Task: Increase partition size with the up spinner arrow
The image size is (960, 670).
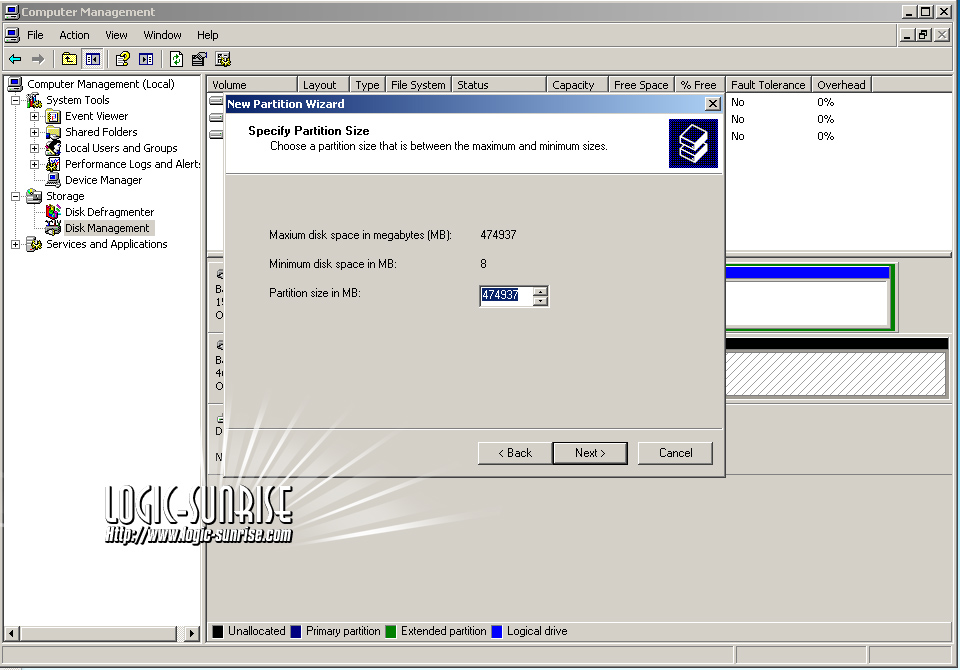Action: [541, 291]
